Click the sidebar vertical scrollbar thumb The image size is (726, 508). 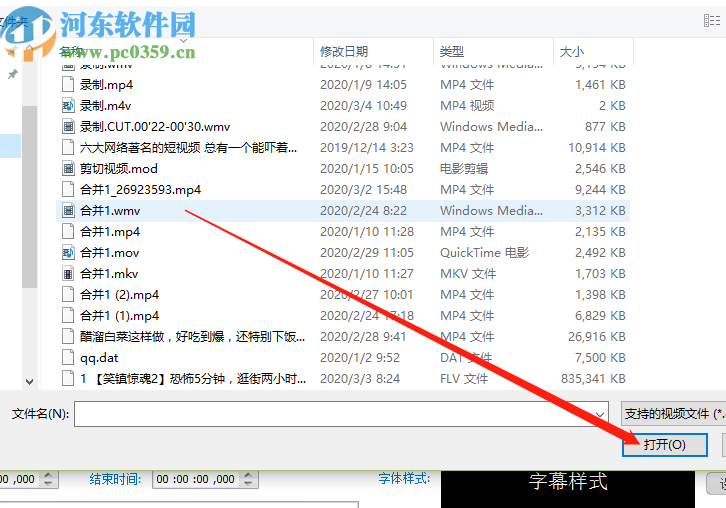[x=30, y=197]
